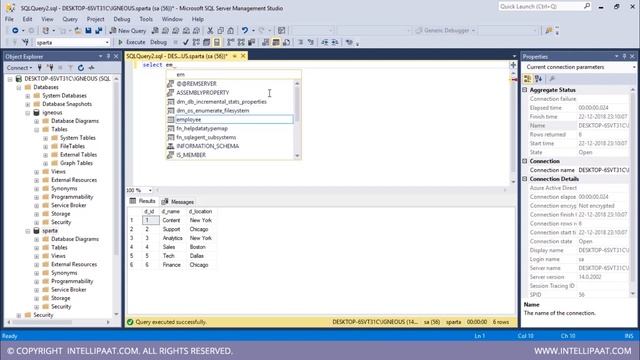Click the Decrease Indent icon
Screen dimensions: 640x360
coord(324,42)
